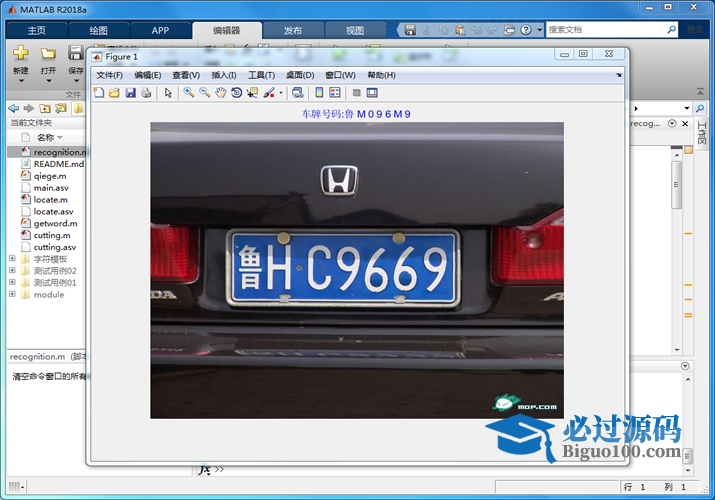
Task: Go up one folder level icon
Action: pos(45,108)
